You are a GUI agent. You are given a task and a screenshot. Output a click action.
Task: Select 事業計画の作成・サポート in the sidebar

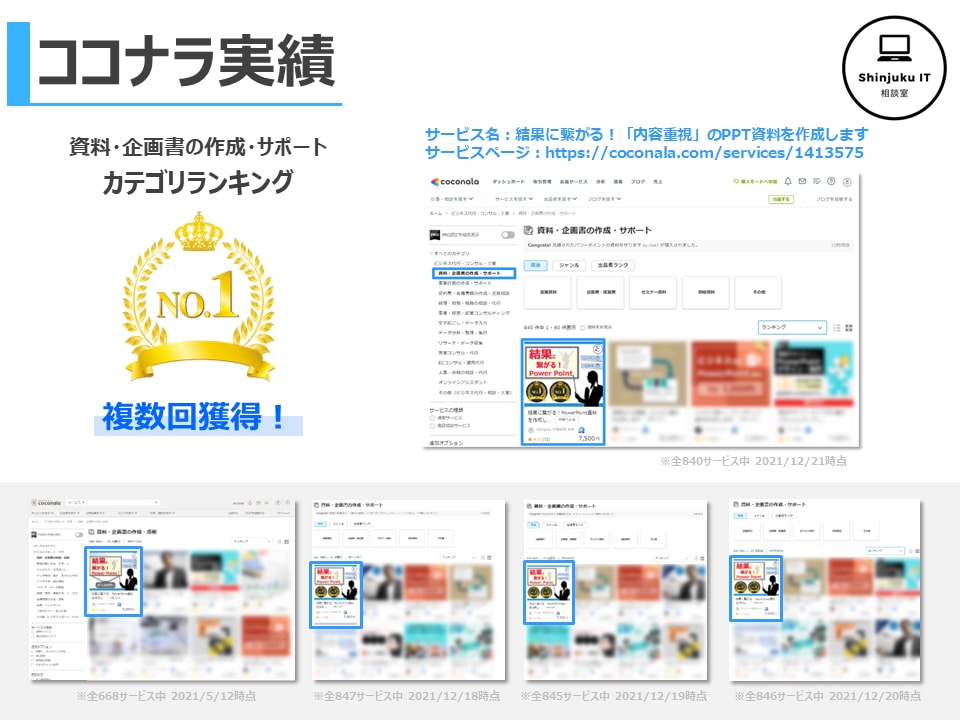(x=465, y=283)
